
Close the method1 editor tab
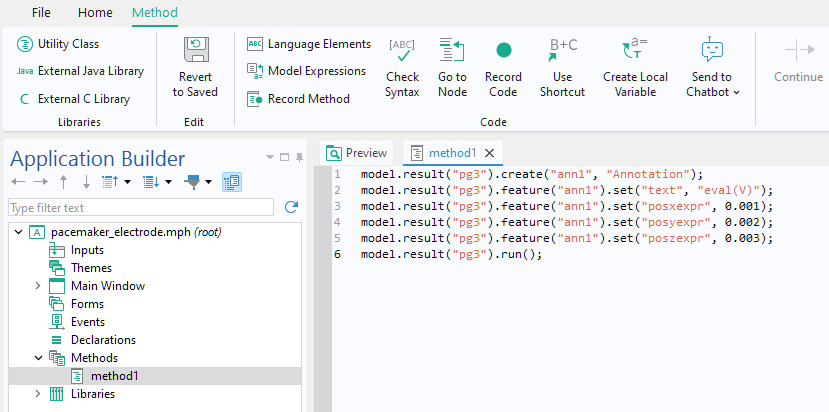click(489, 153)
